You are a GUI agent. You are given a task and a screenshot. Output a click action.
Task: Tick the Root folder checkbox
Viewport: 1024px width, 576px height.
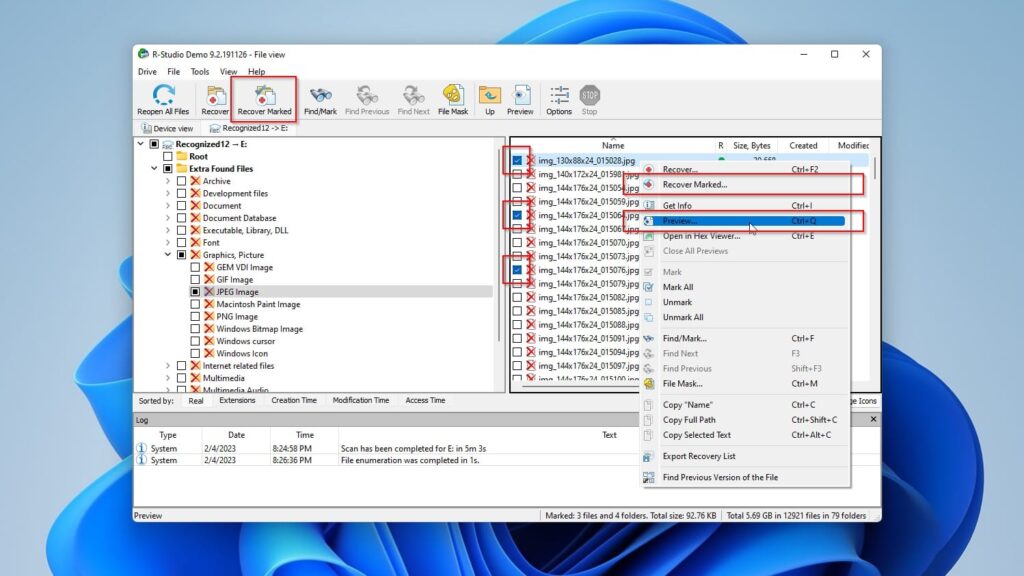168,156
